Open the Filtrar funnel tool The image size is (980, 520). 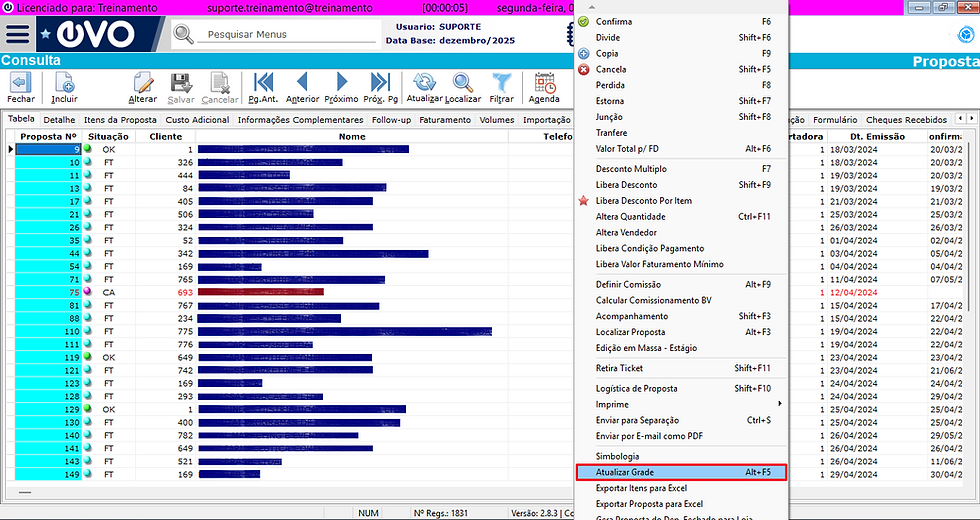501,88
